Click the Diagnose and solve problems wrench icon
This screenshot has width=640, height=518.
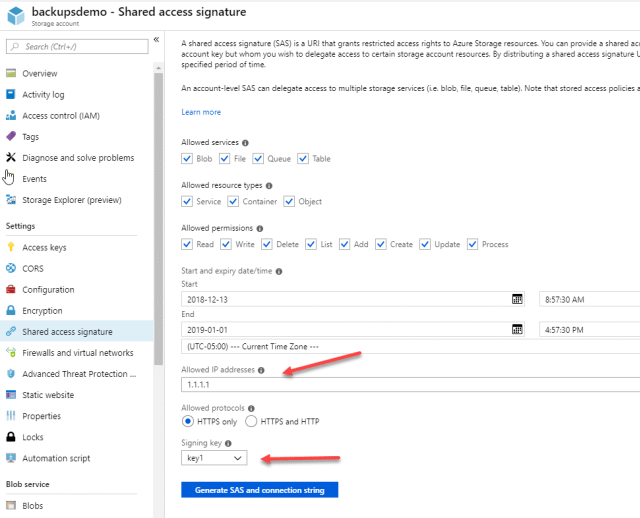point(12,158)
